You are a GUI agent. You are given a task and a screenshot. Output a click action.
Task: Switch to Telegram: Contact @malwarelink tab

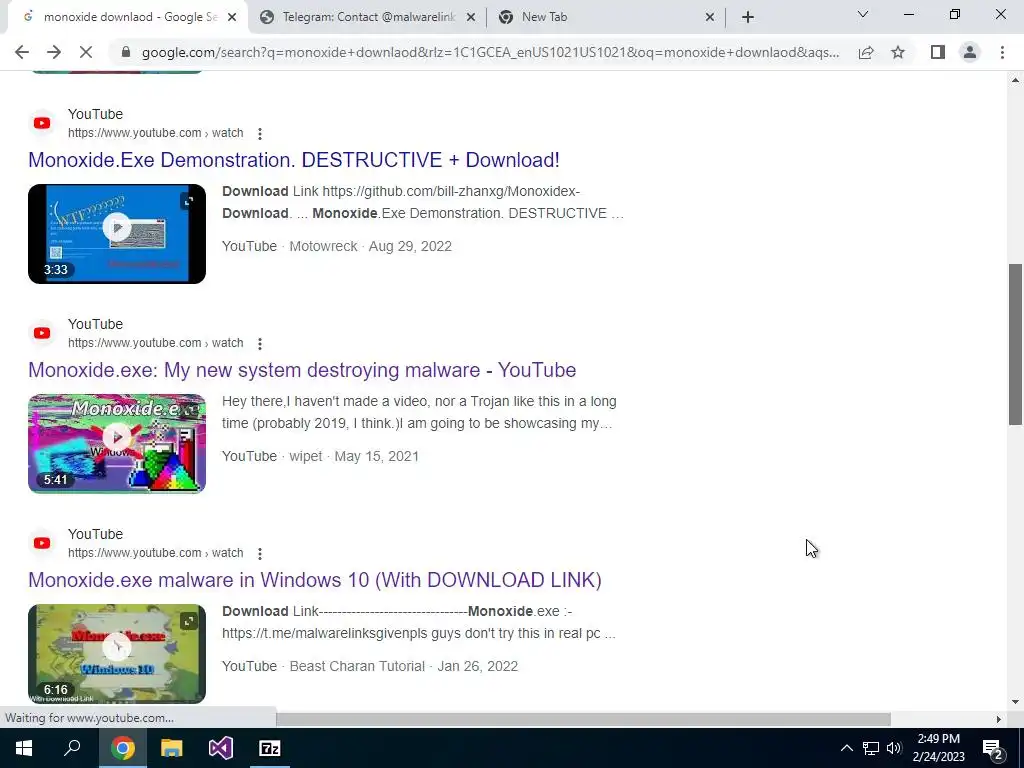pos(367,17)
